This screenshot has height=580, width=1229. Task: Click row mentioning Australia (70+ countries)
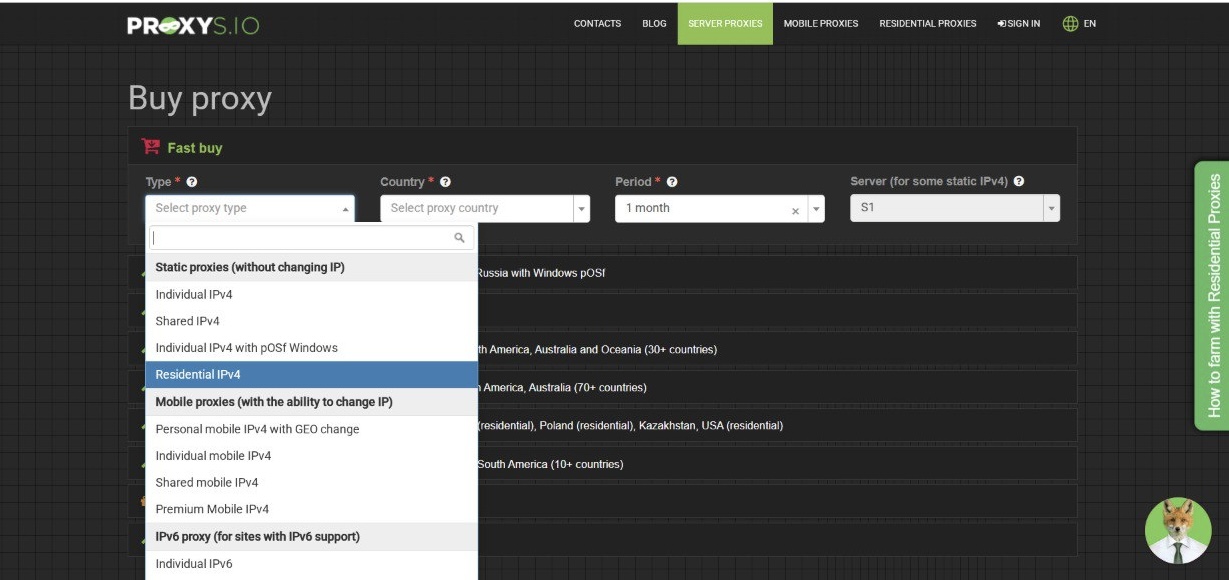click(603, 387)
